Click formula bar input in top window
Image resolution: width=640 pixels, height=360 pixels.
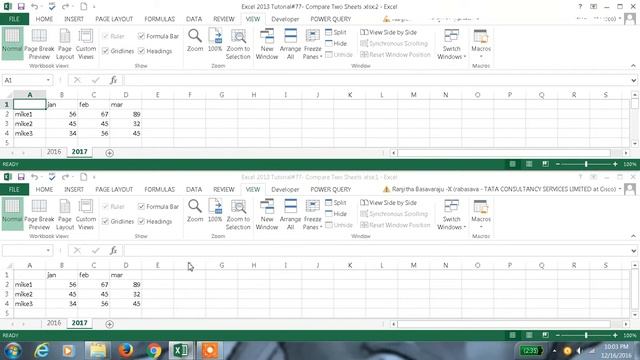point(376,80)
